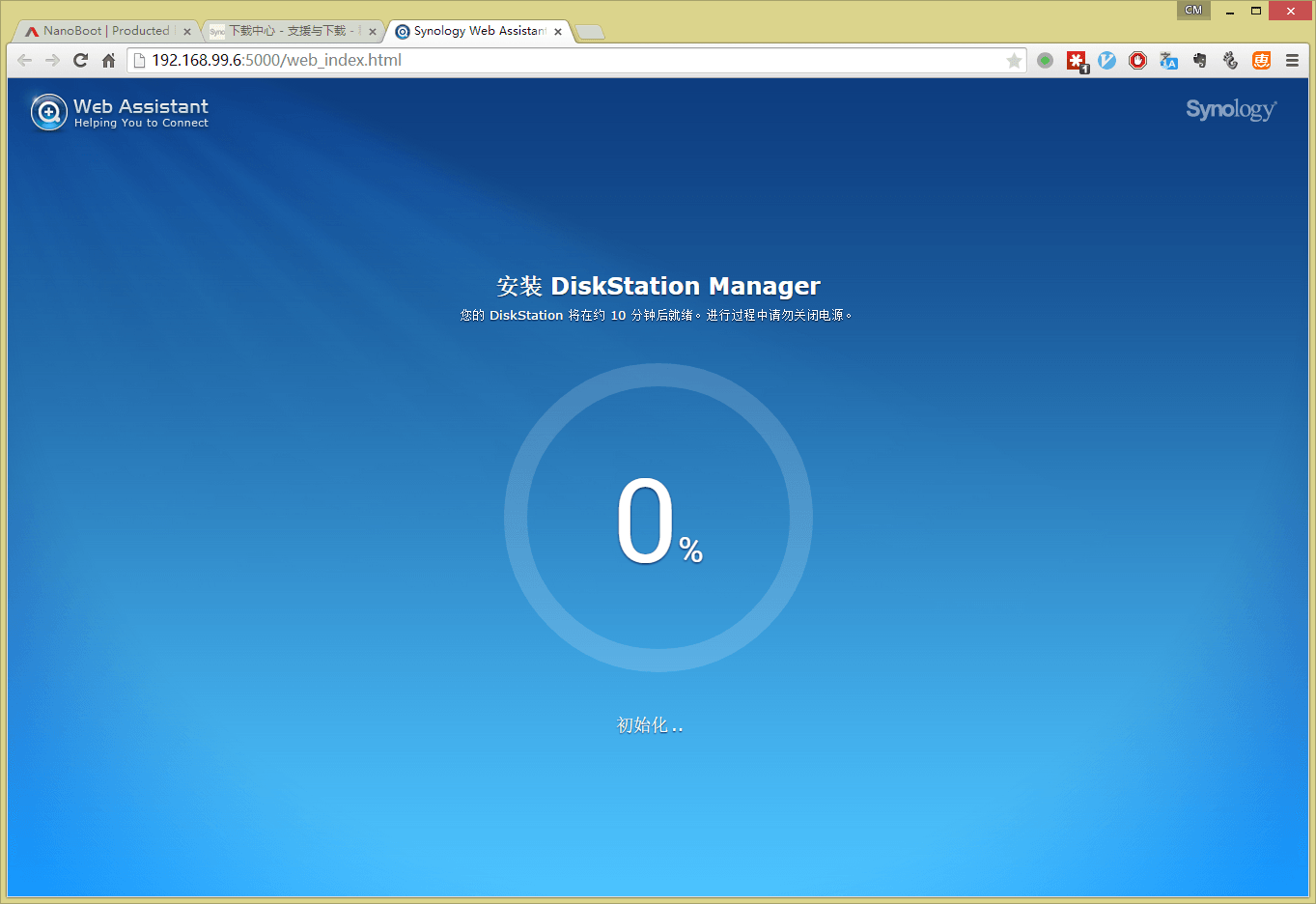Open the Chrome hamburger menu
This screenshot has width=1316, height=904.
point(1292,61)
